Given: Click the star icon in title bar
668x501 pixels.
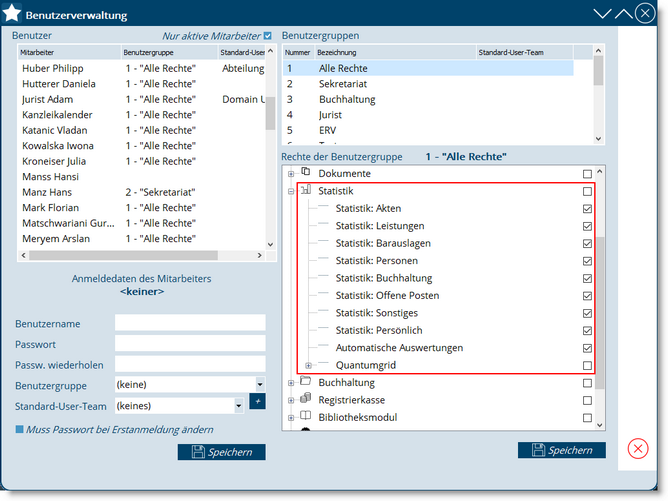Looking at the screenshot, I should (x=12, y=14).
